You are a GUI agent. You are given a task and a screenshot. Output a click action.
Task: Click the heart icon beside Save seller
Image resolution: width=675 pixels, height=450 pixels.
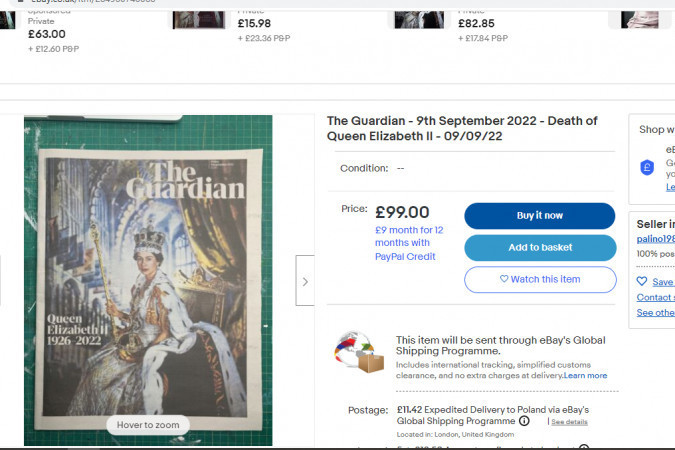(642, 282)
